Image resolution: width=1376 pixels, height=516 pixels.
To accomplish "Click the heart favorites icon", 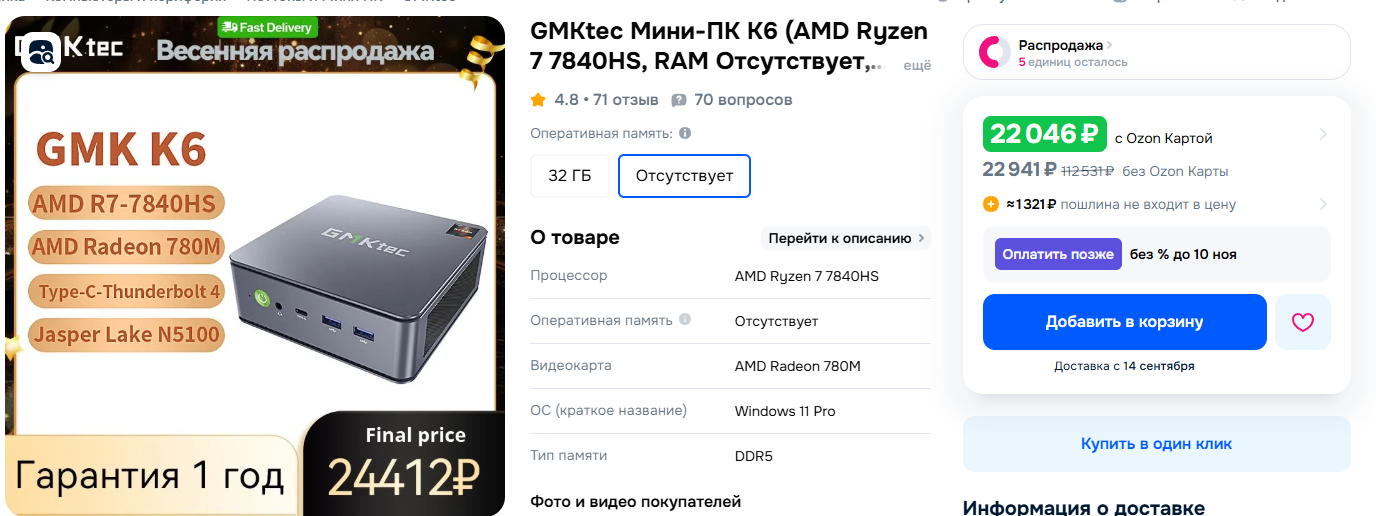I will coord(1302,322).
